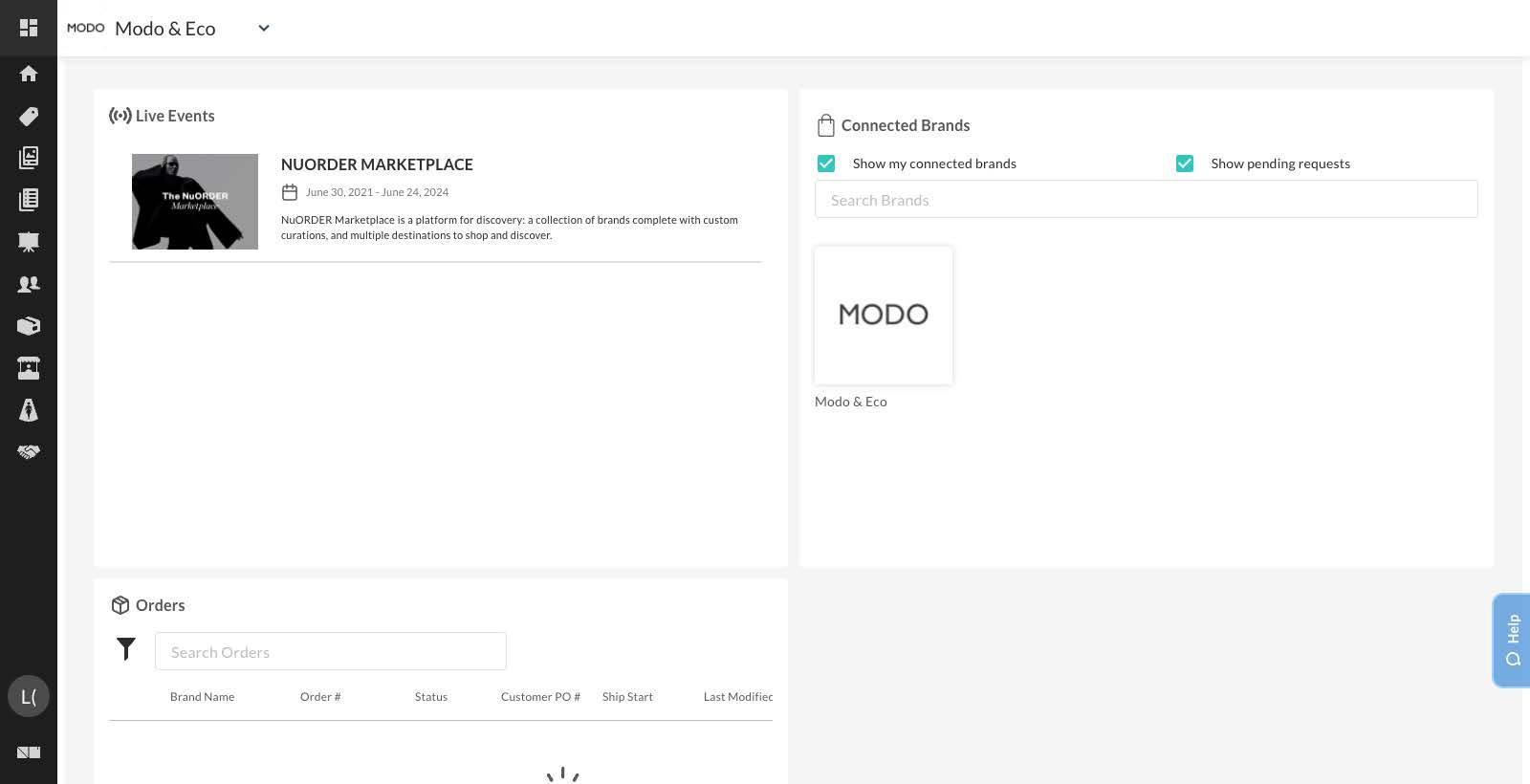Image resolution: width=1530 pixels, height=784 pixels.
Task: Click the small MODO logo in header
Action: [x=86, y=28]
